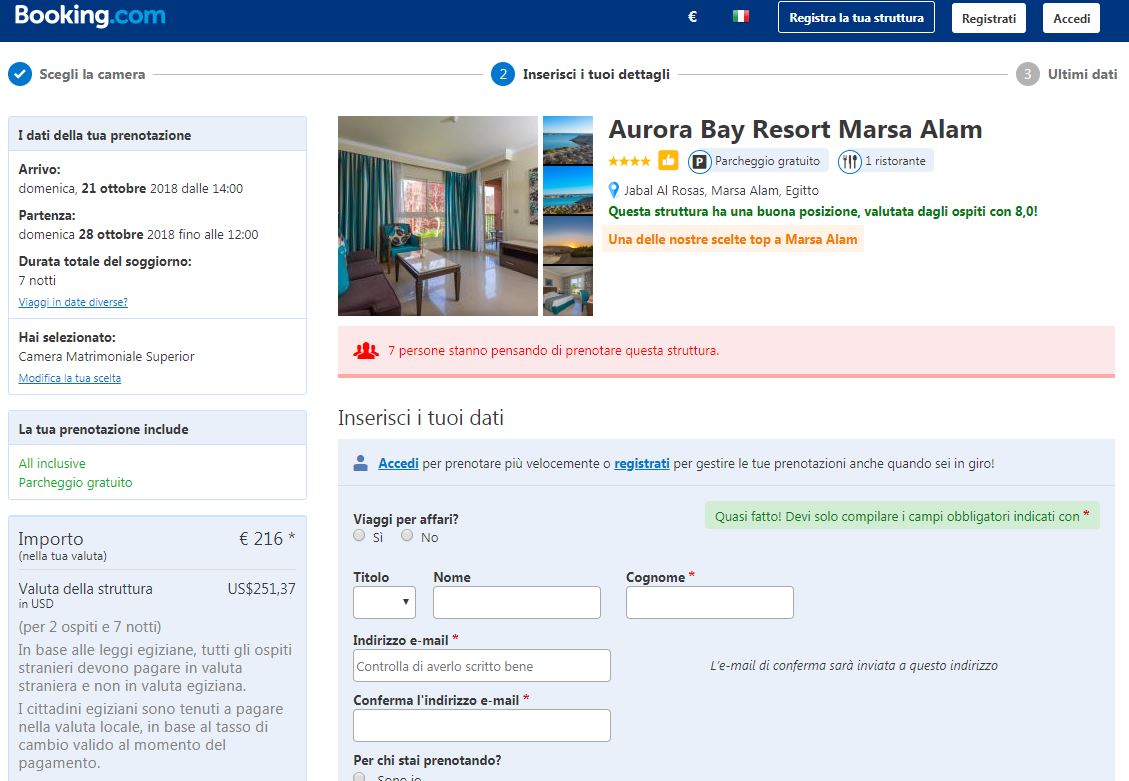The image size is (1129, 781).
Task: Click Camera Matrimoniale Superior text
Action: [x=107, y=356]
